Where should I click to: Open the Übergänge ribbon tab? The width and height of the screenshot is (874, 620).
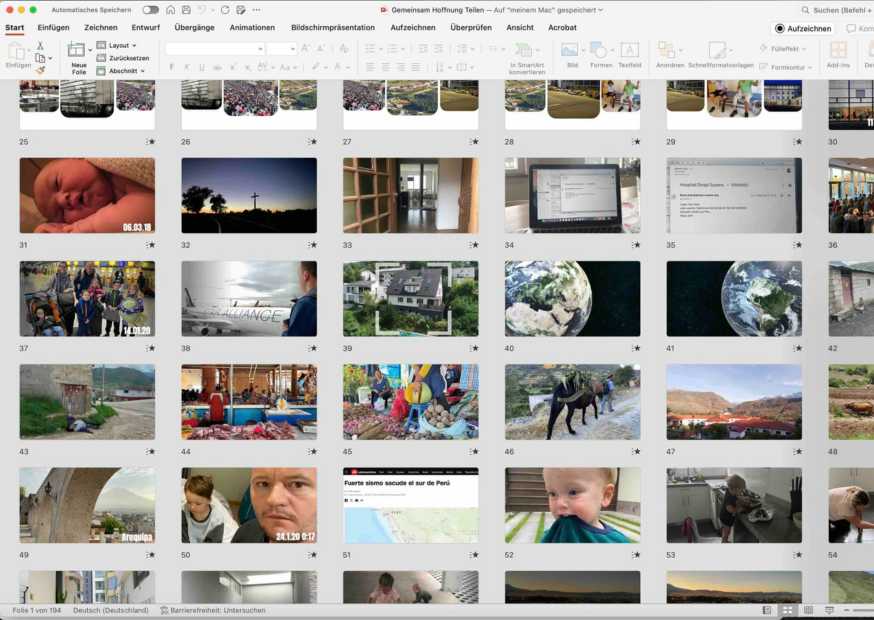194,27
